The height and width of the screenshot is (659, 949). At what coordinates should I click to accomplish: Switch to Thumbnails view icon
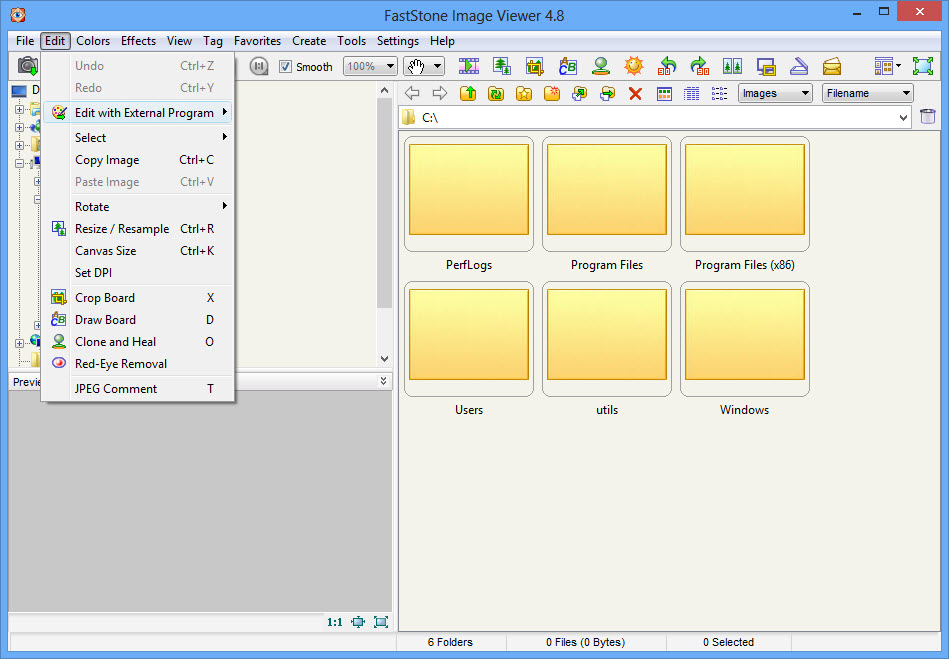pos(664,94)
